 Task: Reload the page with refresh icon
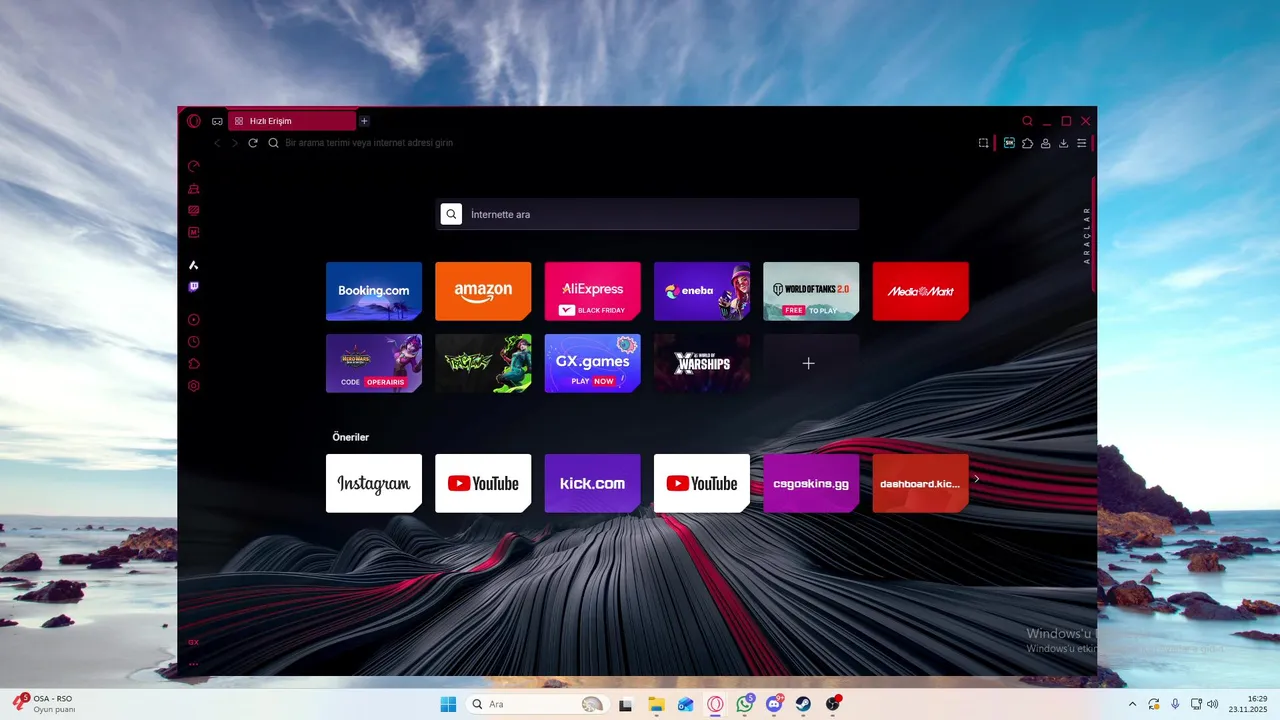[253, 143]
